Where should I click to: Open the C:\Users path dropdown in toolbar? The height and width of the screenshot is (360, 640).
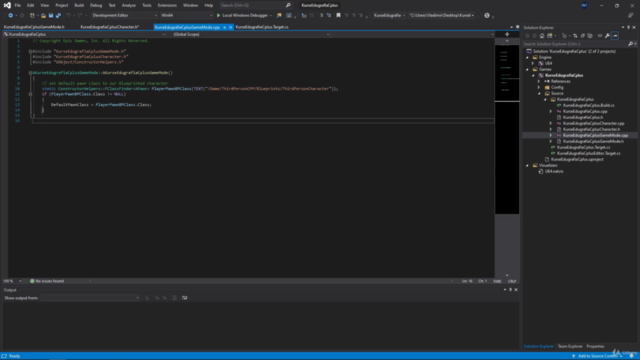442,16
